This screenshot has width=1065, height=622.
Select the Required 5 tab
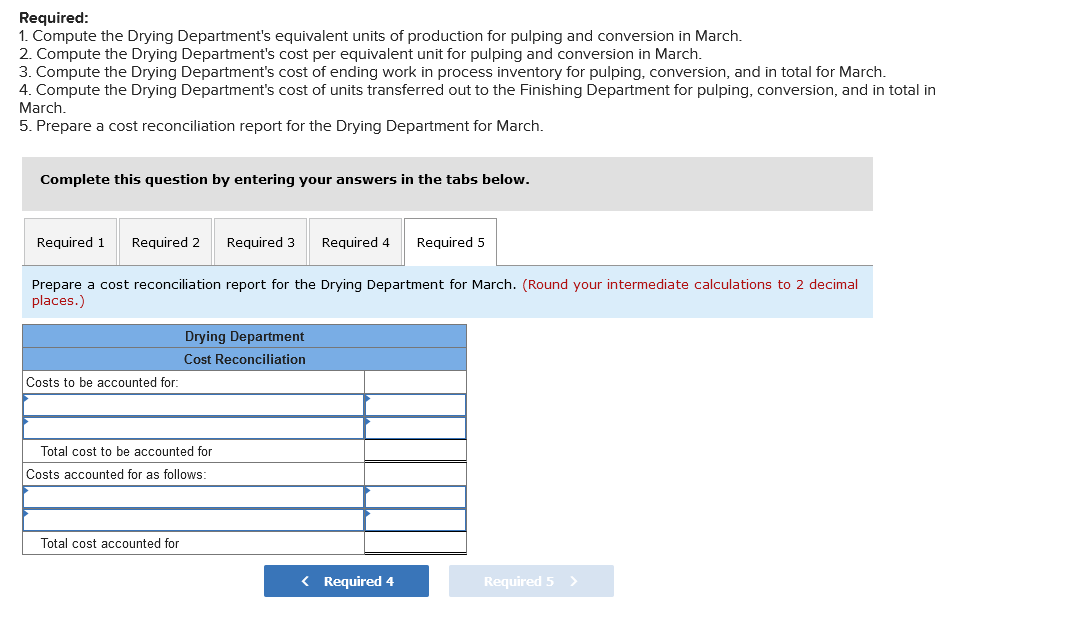tap(450, 243)
